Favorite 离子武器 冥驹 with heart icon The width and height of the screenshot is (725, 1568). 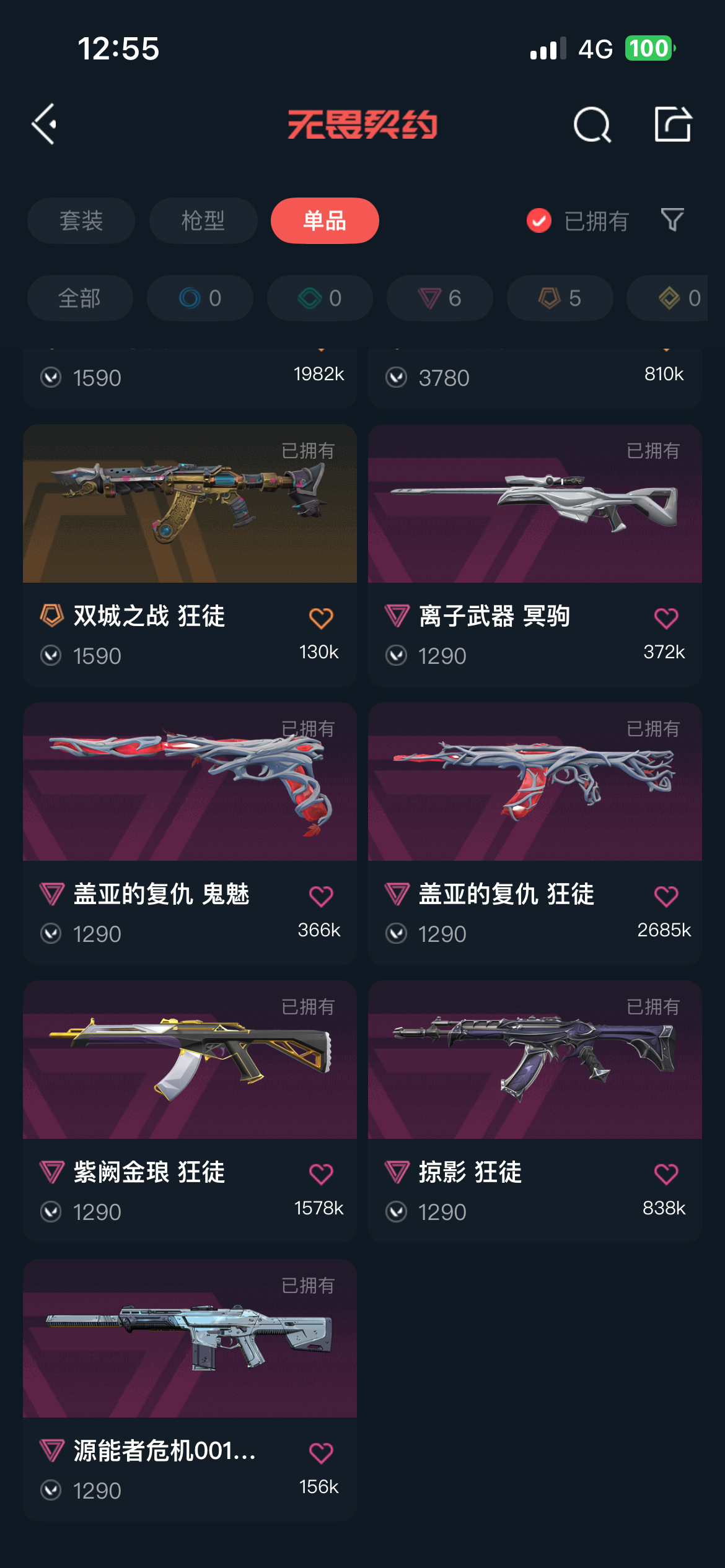(x=666, y=618)
